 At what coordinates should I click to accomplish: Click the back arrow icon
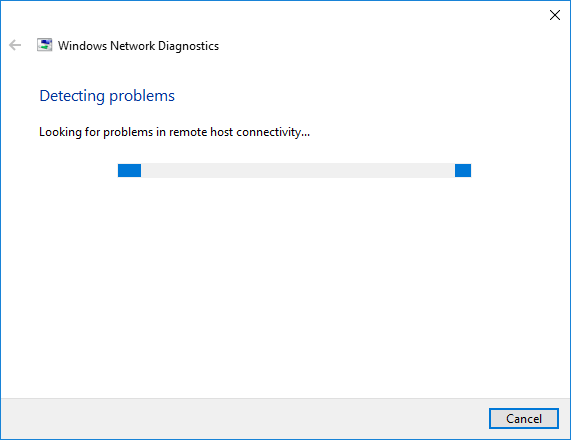[15, 45]
